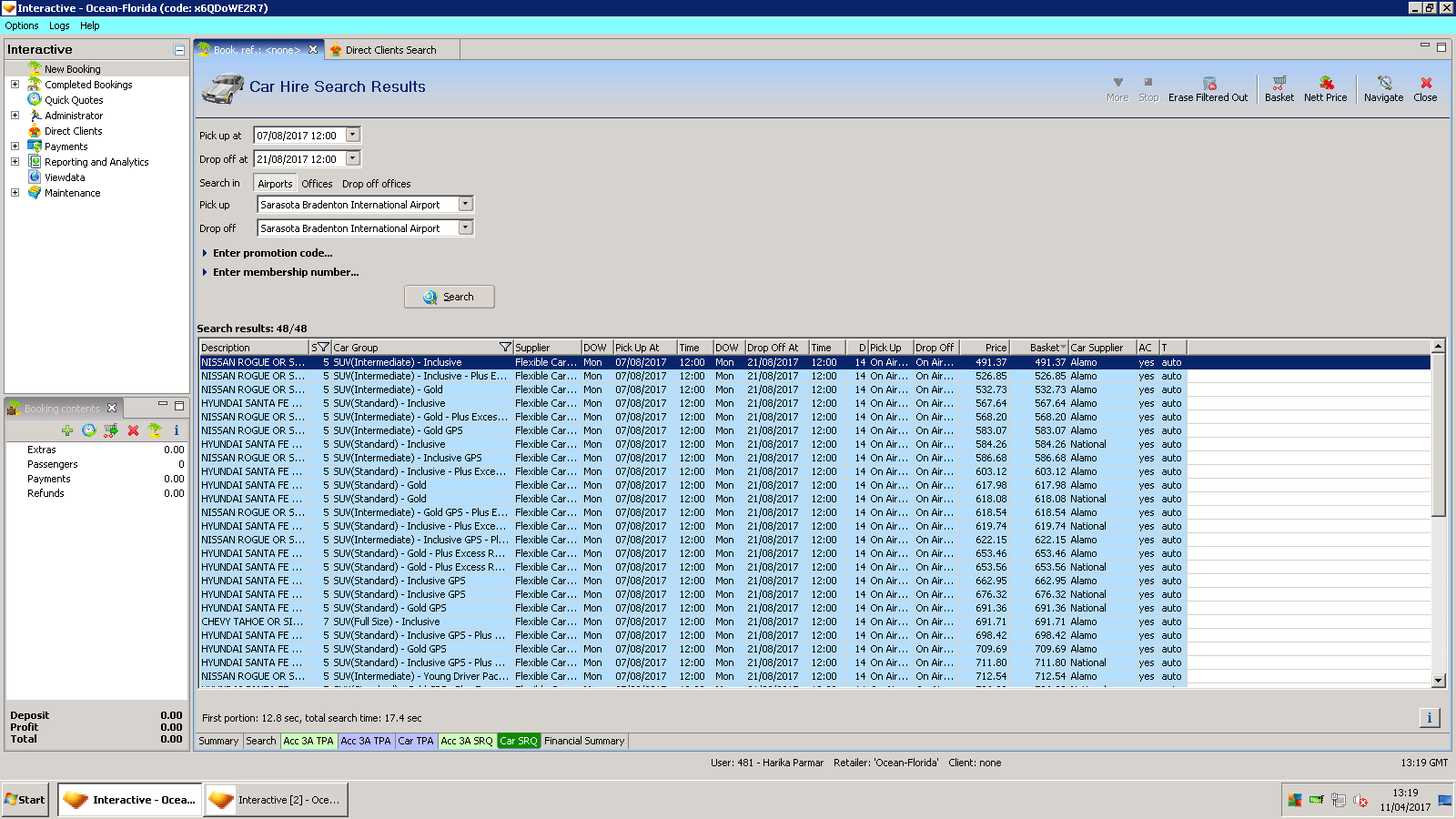Select the Airports search option
Image resolution: width=1456 pixels, height=819 pixels.
(275, 184)
